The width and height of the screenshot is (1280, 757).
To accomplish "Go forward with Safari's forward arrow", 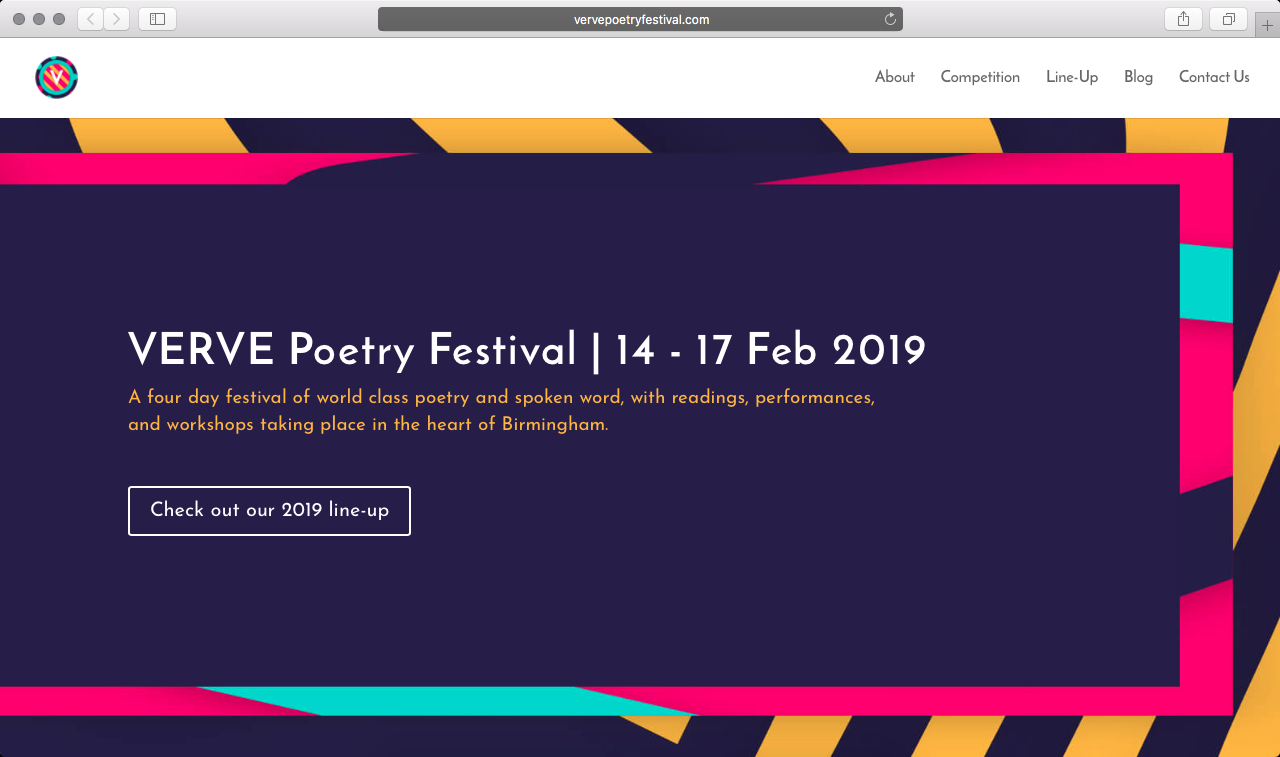I will (117, 19).
